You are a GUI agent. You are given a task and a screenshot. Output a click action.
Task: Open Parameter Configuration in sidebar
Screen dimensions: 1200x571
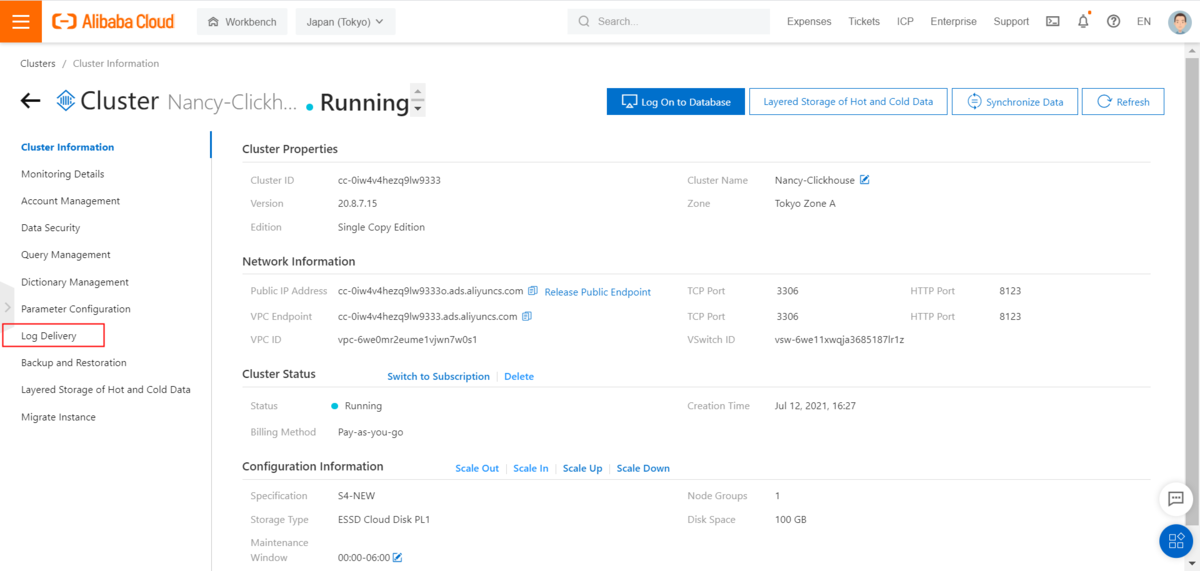pyautogui.click(x=76, y=309)
